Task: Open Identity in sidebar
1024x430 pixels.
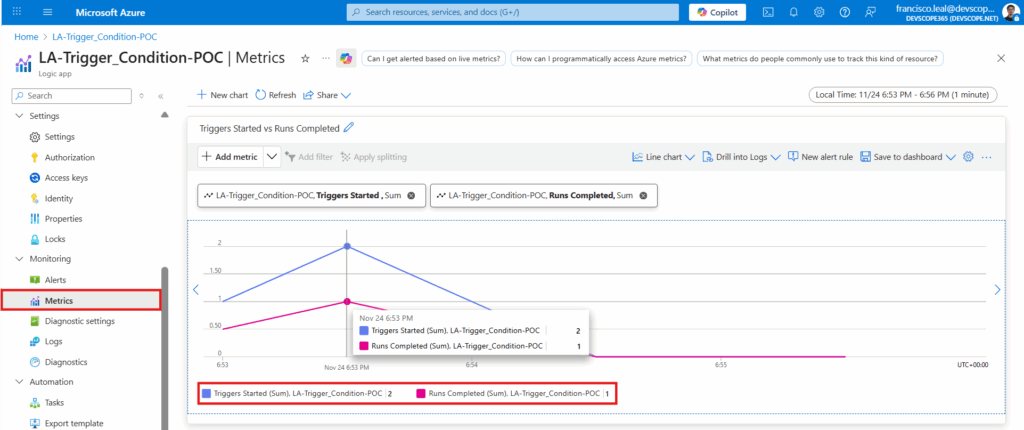Action: (59, 199)
